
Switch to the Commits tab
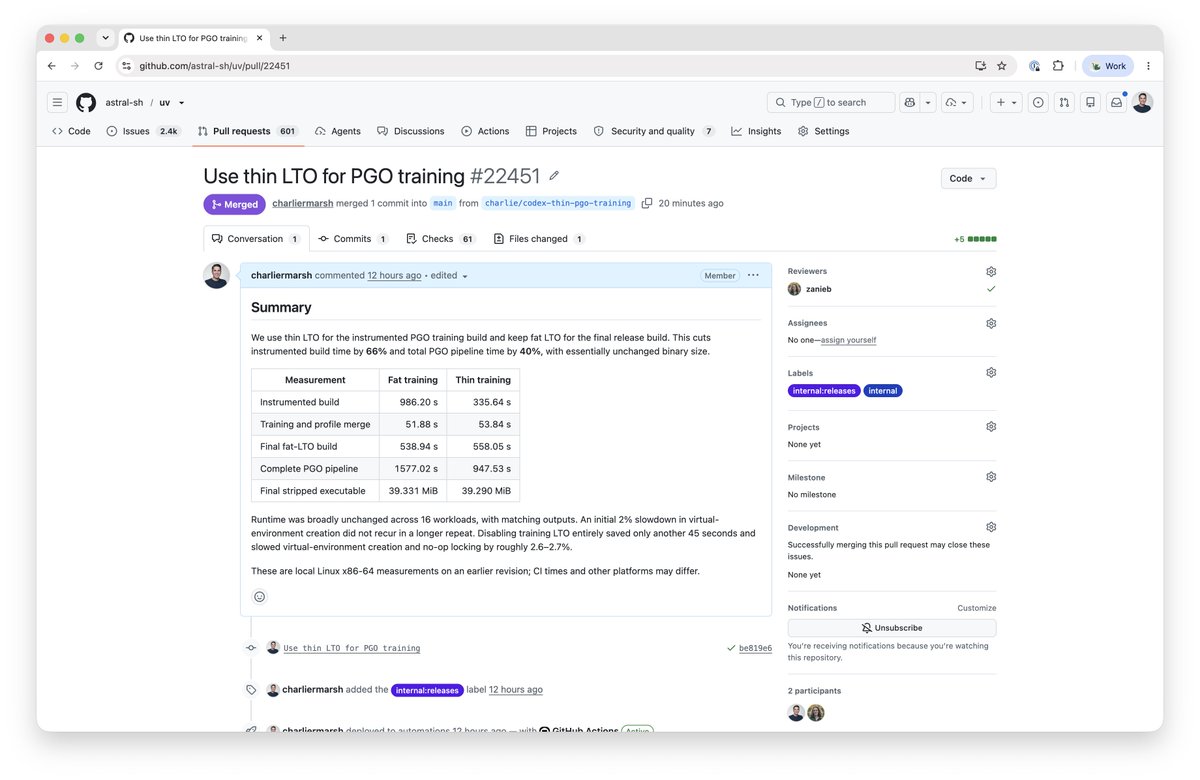(x=352, y=239)
